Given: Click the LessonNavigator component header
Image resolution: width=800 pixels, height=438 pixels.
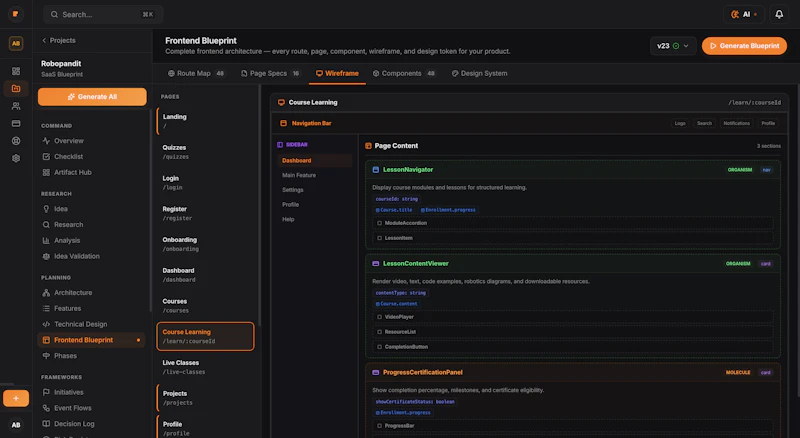Looking at the screenshot, I should coord(572,169).
